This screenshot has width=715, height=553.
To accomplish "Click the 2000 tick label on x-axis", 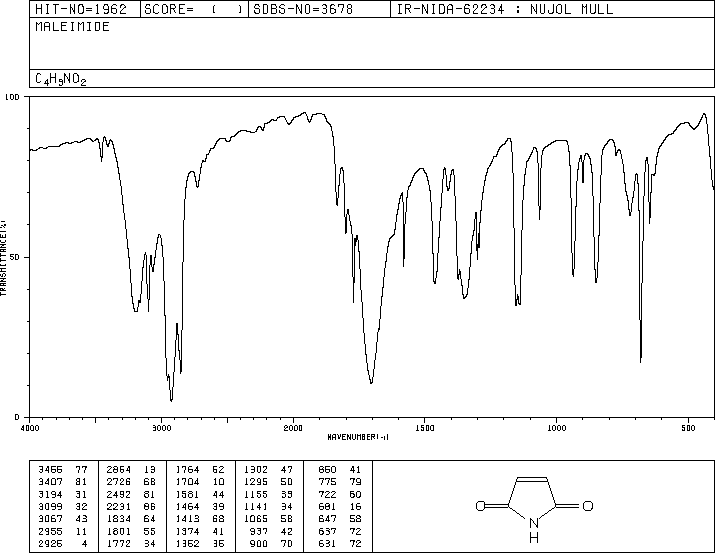I will pyautogui.click(x=293, y=428).
